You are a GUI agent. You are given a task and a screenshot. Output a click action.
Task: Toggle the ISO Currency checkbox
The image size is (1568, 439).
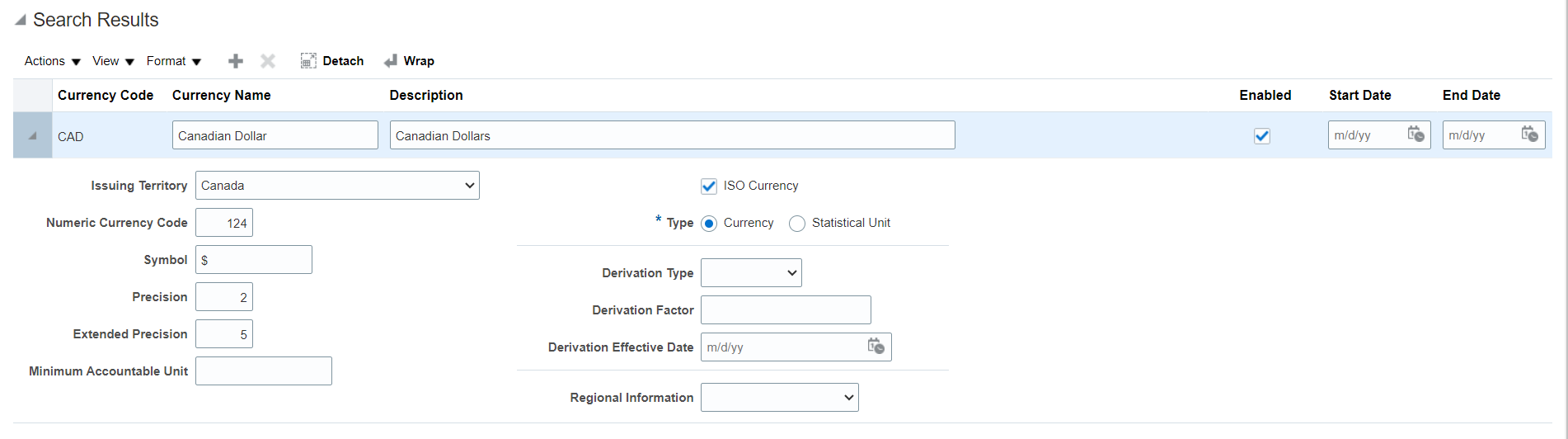709,186
